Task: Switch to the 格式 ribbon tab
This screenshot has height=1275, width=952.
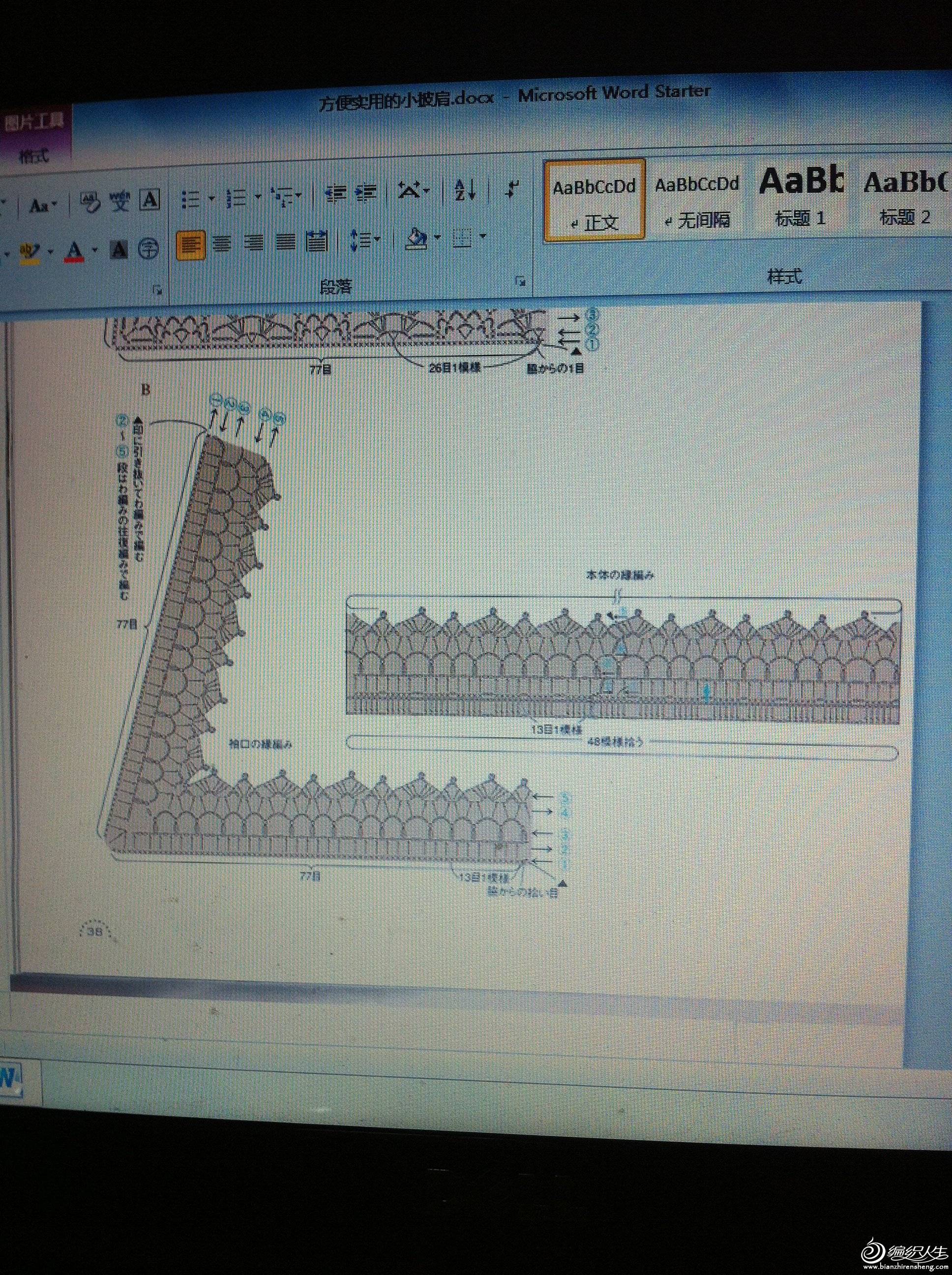Action: coord(34,156)
